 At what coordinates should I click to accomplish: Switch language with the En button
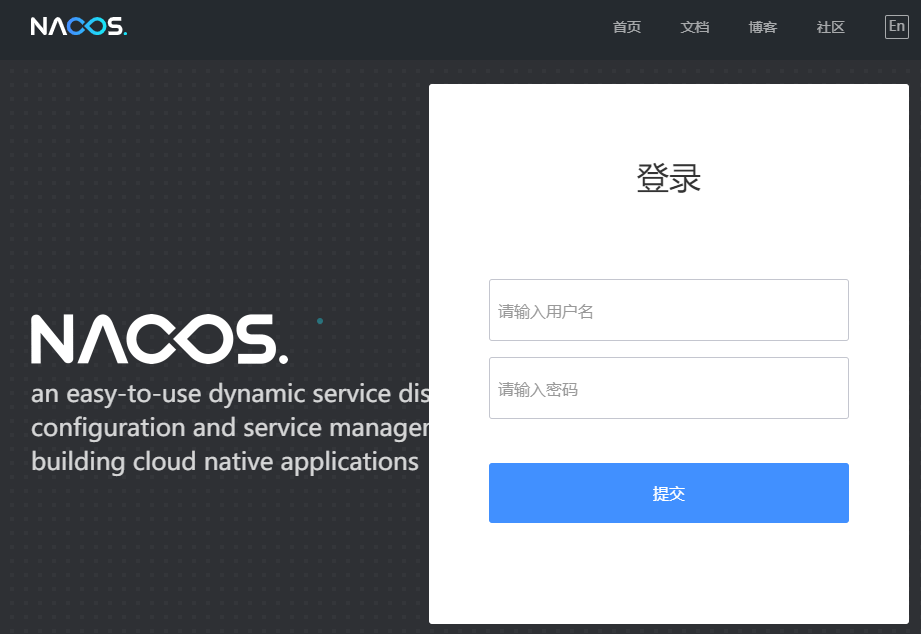896,26
